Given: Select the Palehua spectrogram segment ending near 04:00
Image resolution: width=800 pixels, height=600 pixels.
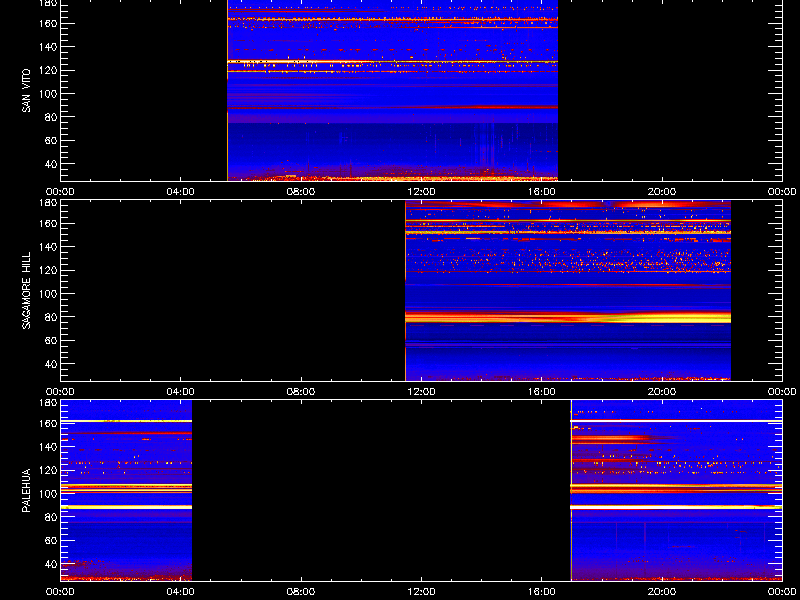Looking at the screenshot, I should (x=126, y=490).
